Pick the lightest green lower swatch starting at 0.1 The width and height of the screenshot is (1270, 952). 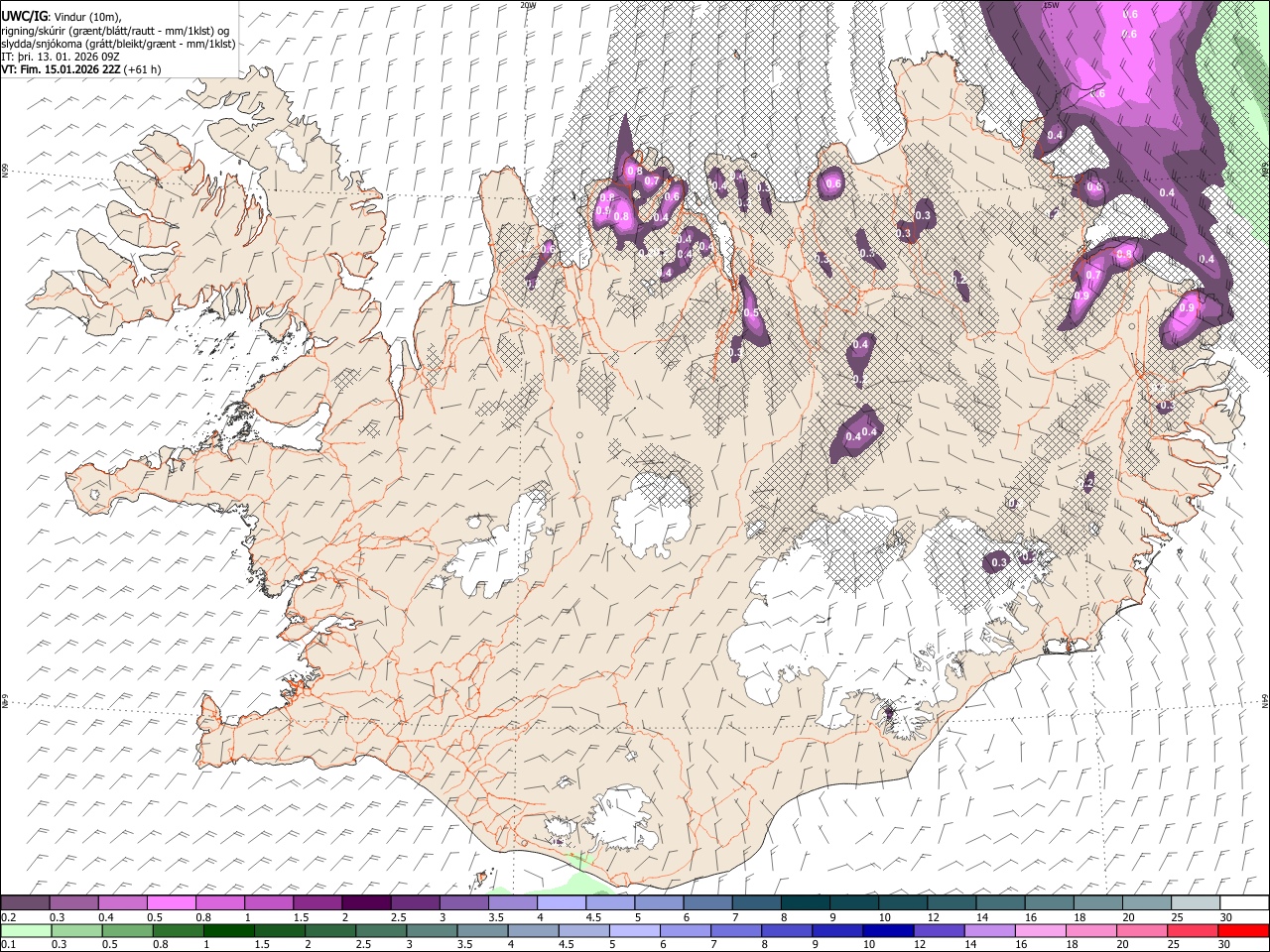pos(25,930)
